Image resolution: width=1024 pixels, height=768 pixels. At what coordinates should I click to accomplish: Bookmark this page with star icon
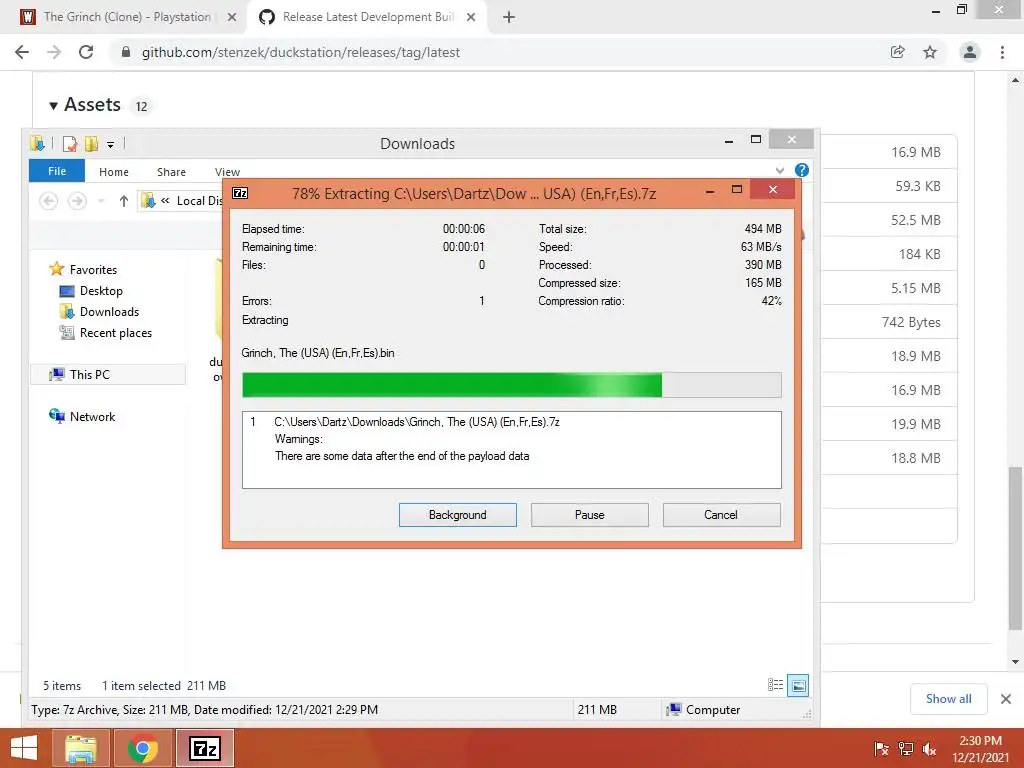[x=930, y=52]
